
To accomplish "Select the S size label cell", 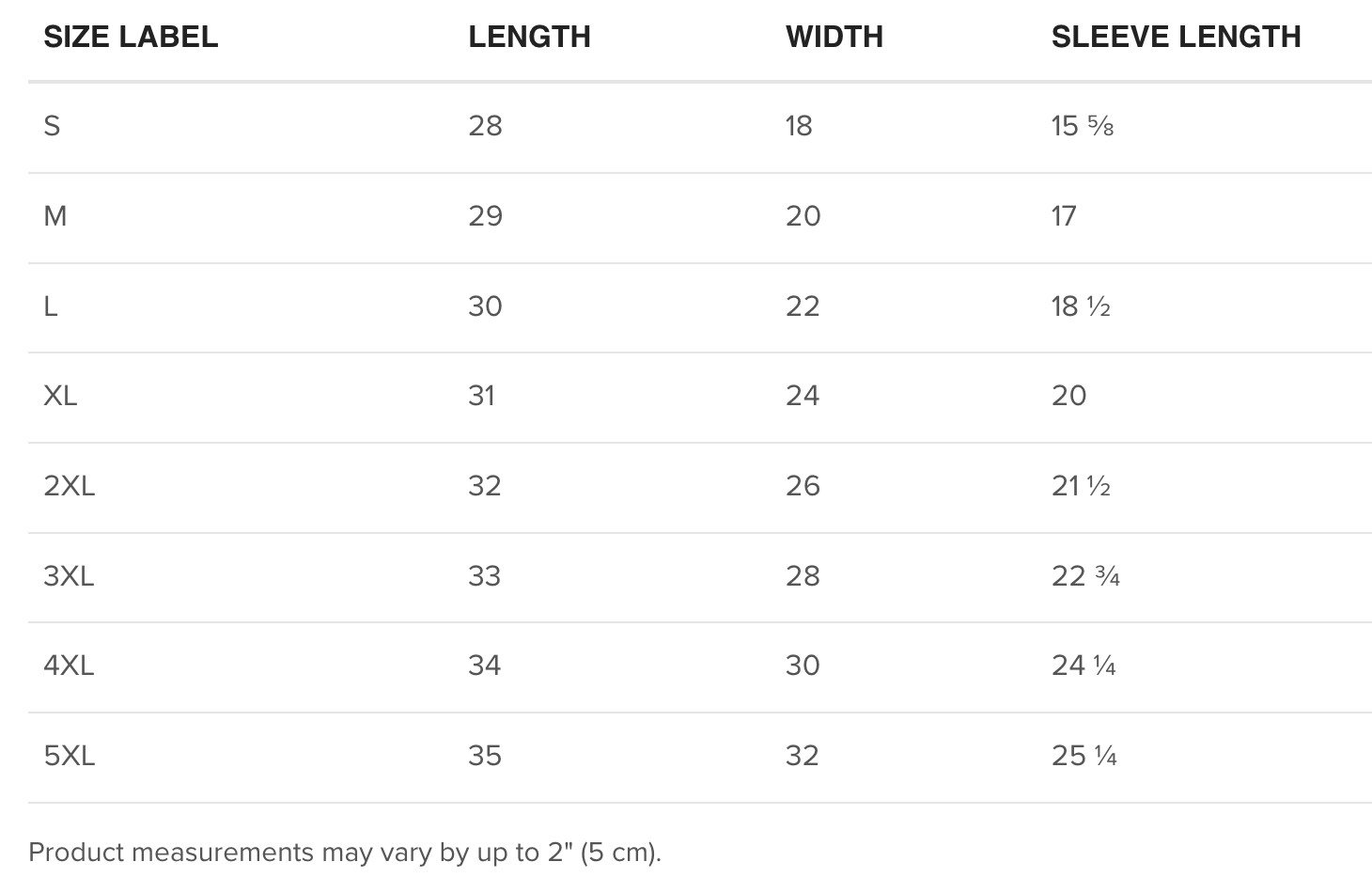I will pyautogui.click(x=52, y=126).
